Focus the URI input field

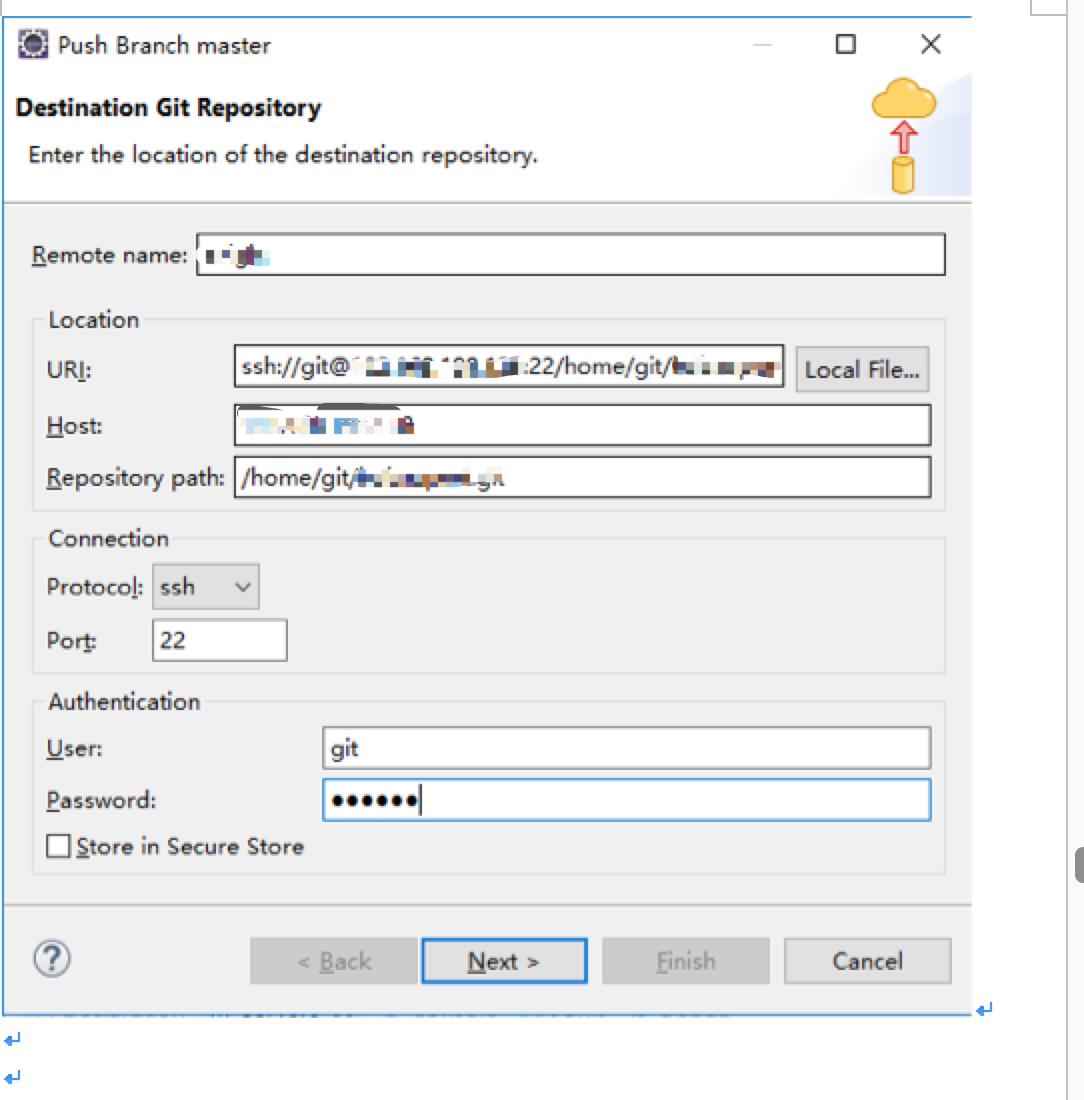[508, 367]
